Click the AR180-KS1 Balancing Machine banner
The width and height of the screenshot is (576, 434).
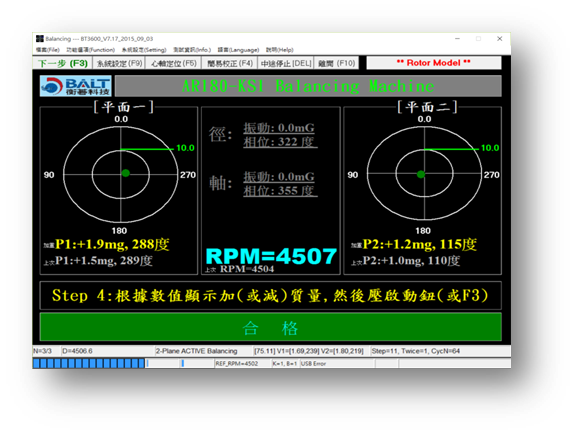coord(308,86)
